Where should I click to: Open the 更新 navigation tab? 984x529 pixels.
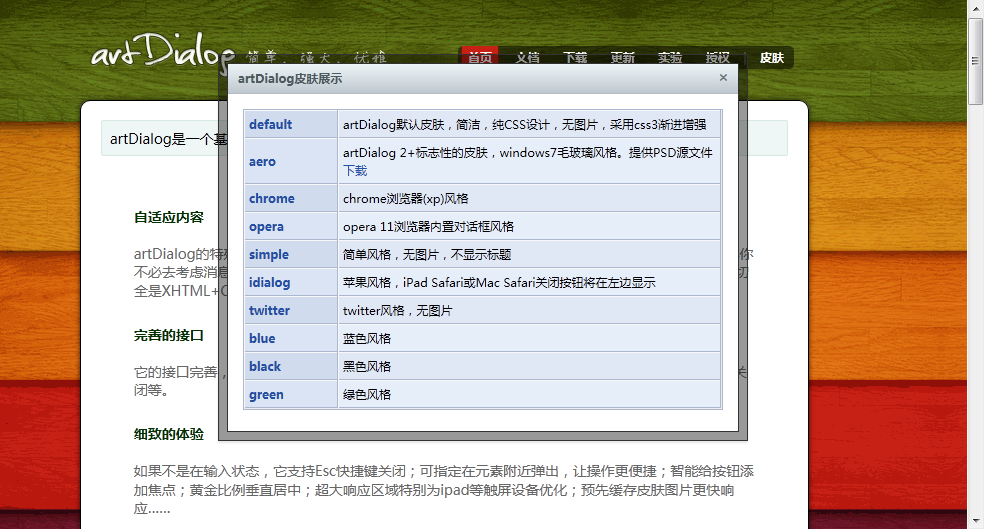623,58
